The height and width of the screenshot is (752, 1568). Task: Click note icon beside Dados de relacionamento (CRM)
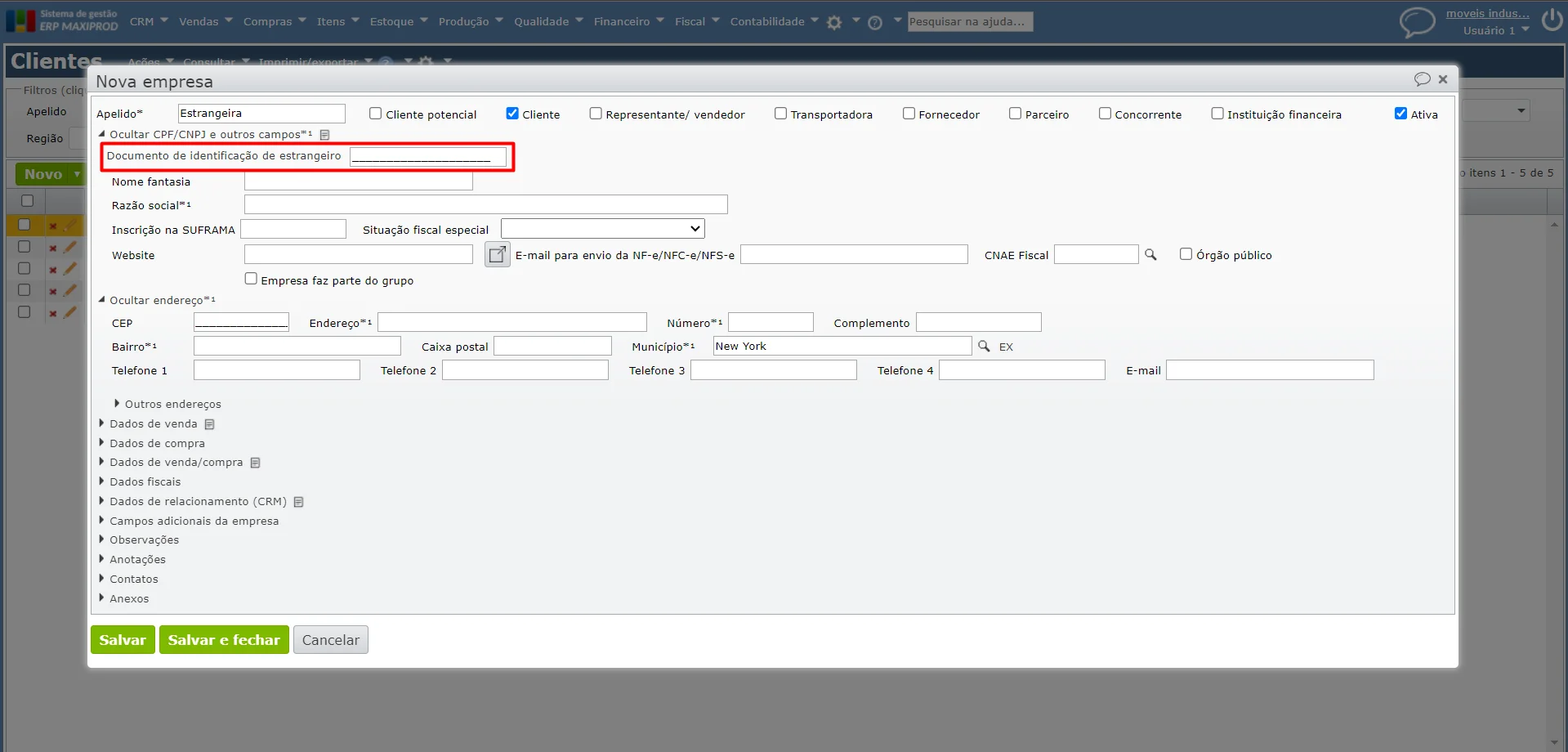(x=298, y=502)
